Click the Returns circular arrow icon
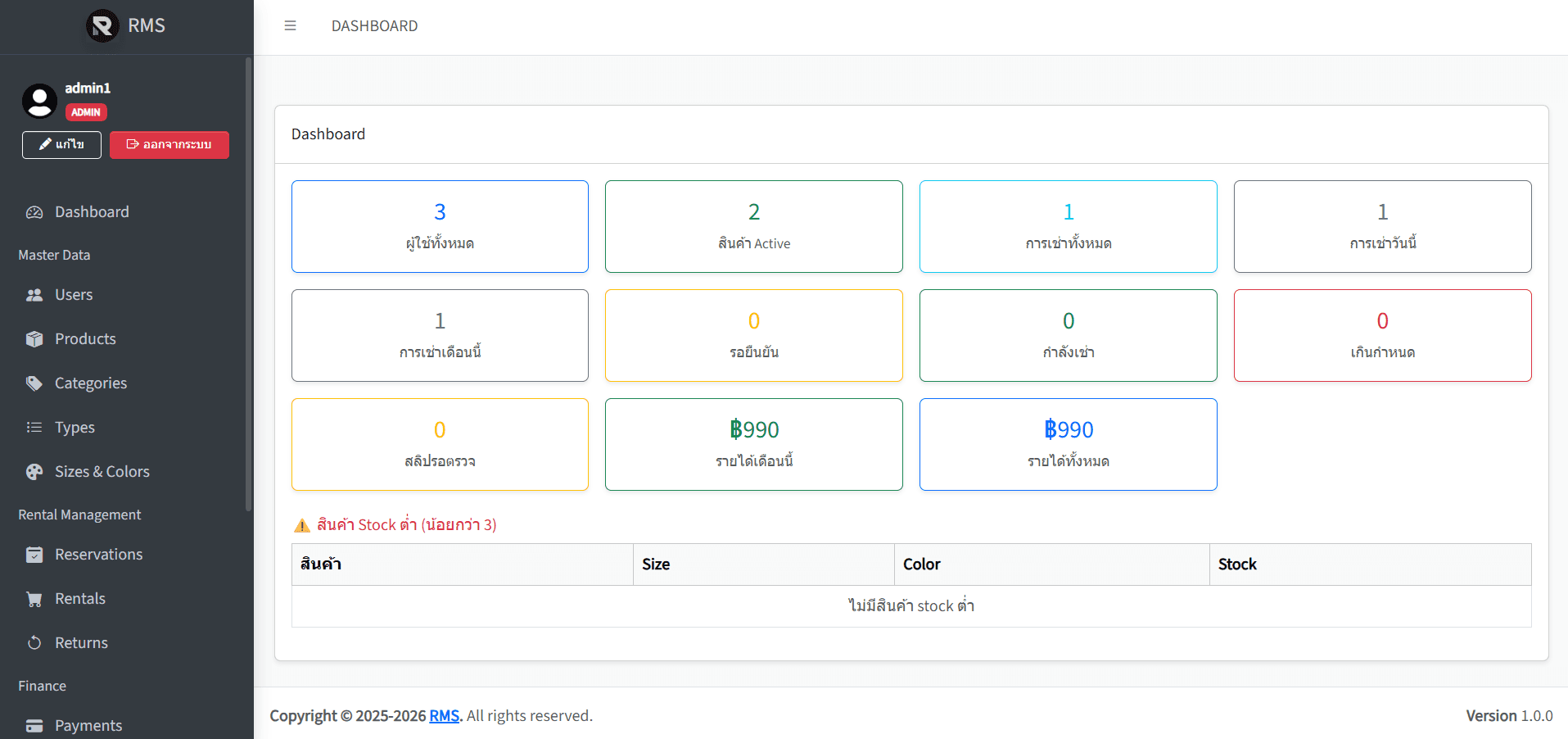This screenshot has width=1568, height=739. coord(34,643)
